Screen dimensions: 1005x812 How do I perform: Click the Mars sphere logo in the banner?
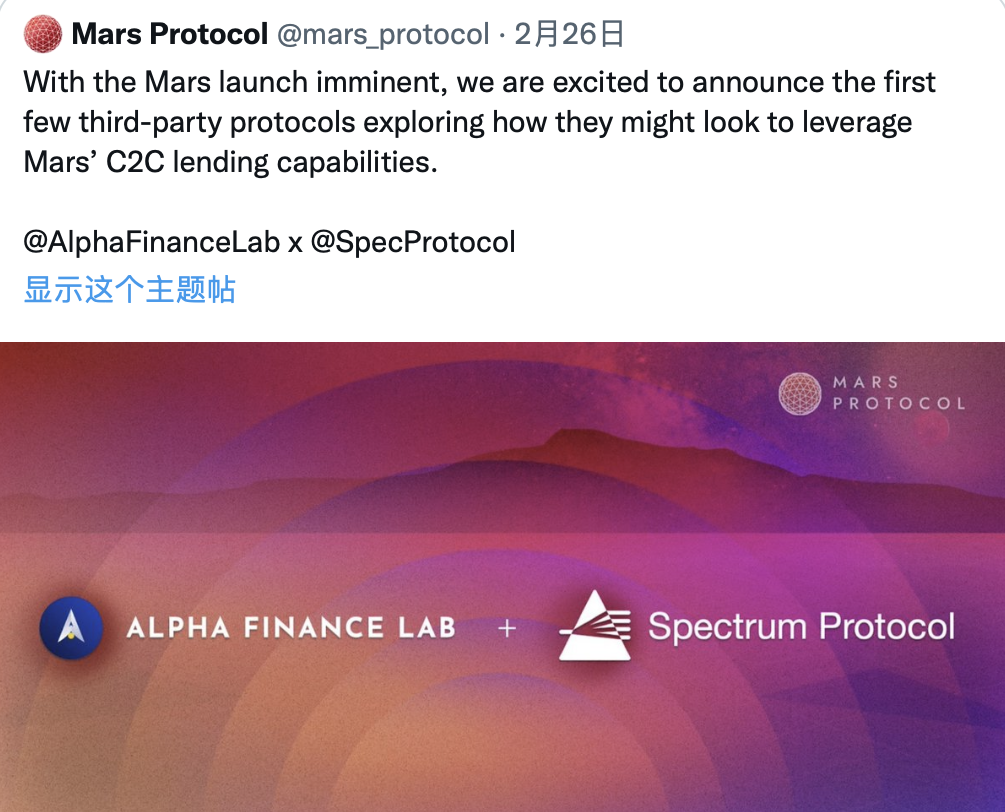pos(800,393)
